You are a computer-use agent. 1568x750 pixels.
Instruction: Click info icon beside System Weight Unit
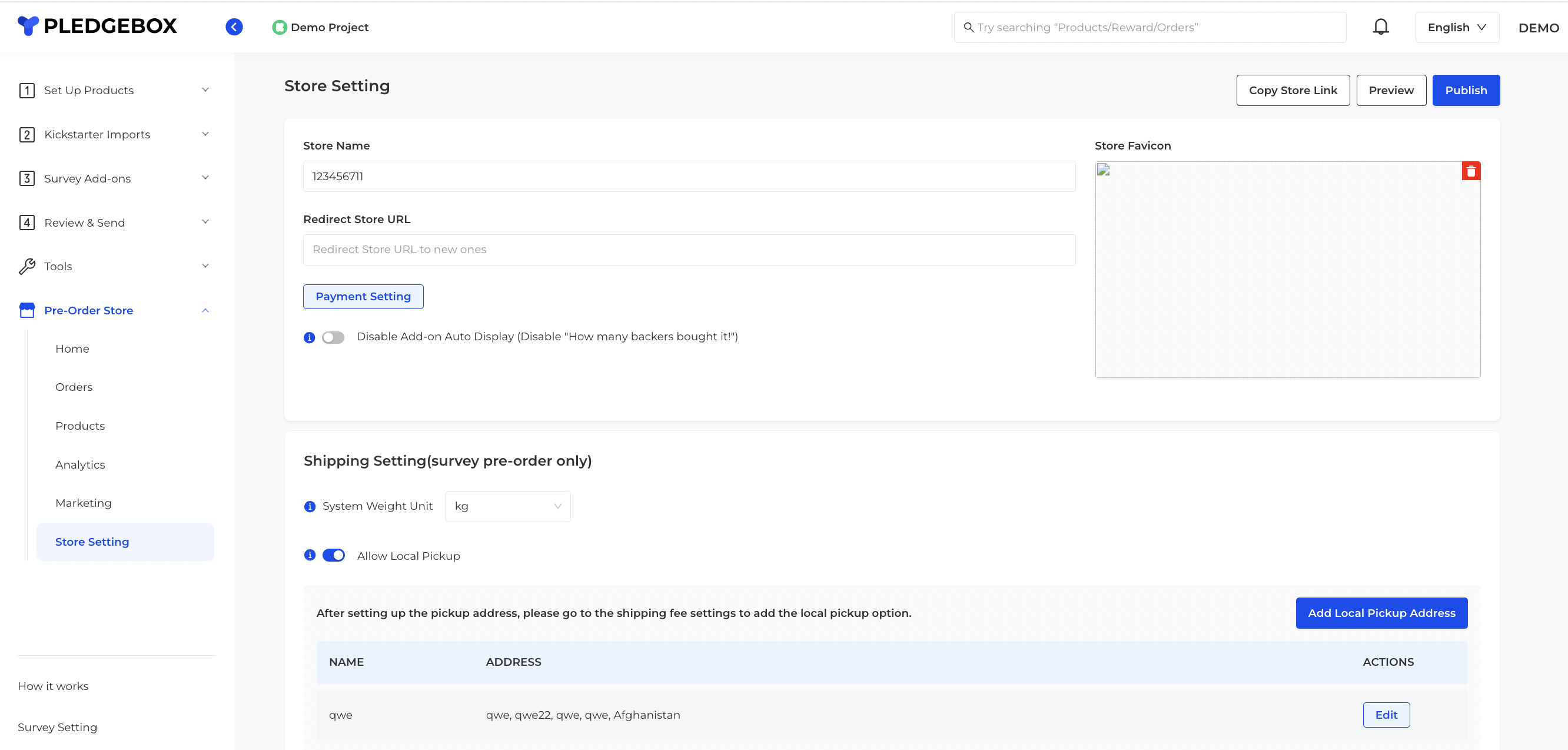point(310,506)
